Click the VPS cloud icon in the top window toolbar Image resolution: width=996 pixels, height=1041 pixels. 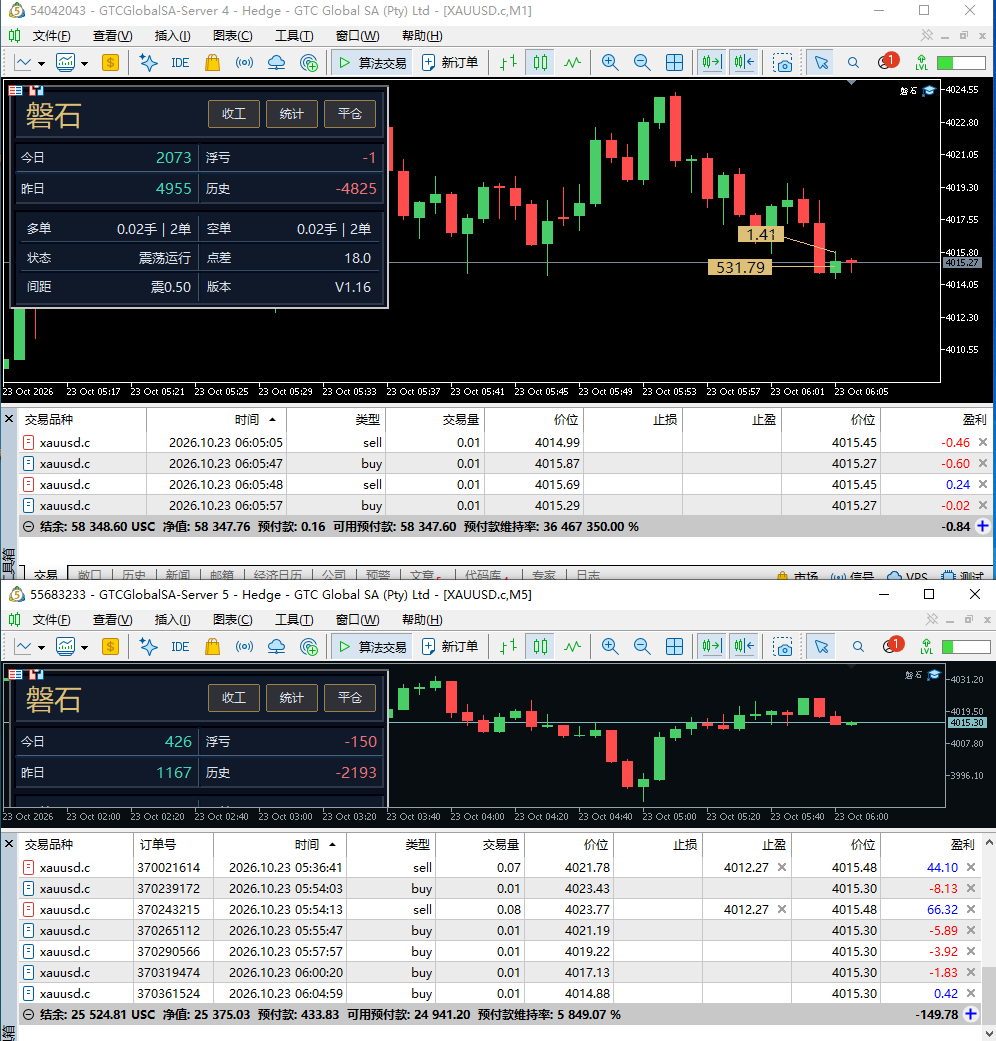click(x=276, y=63)
